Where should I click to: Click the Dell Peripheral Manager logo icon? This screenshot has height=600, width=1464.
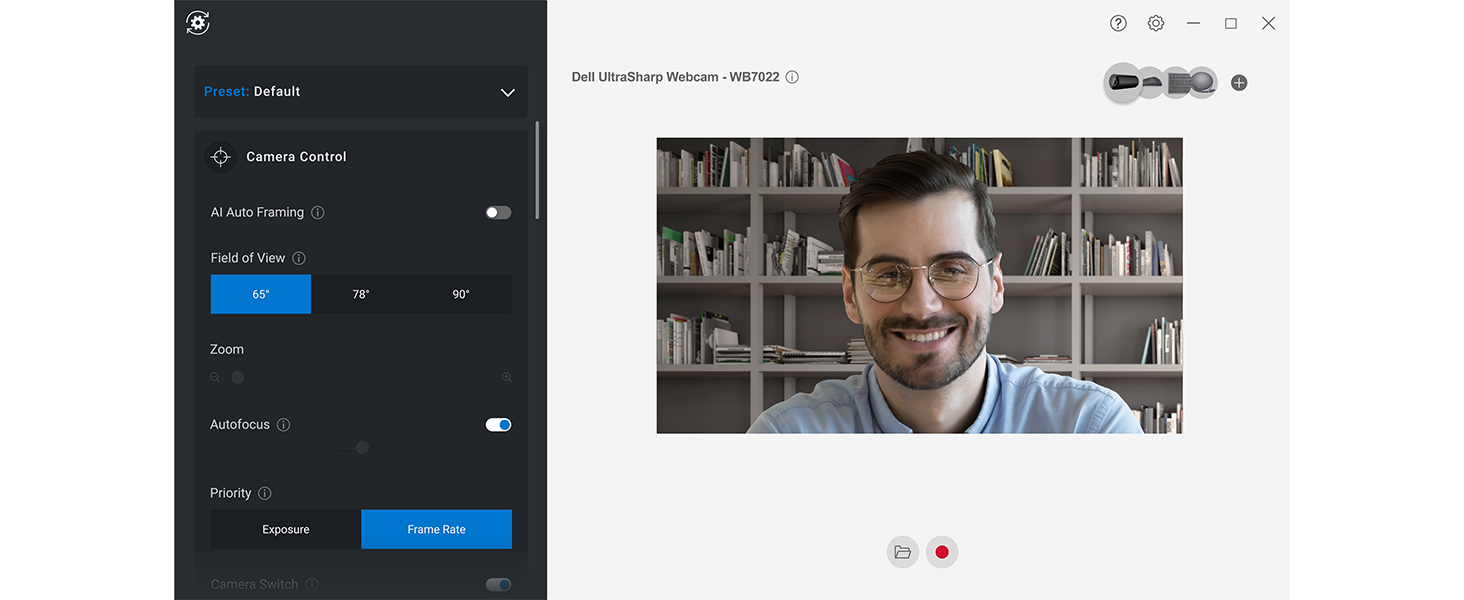198,23
